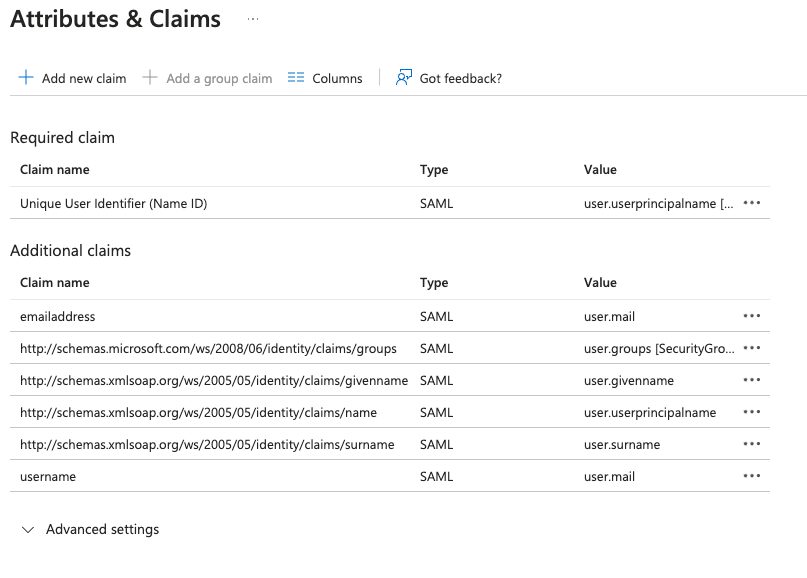This screenshot has height=578, width=807.
Task: Open the Columns icon in toolbar
Action: (x=296, y=78)
